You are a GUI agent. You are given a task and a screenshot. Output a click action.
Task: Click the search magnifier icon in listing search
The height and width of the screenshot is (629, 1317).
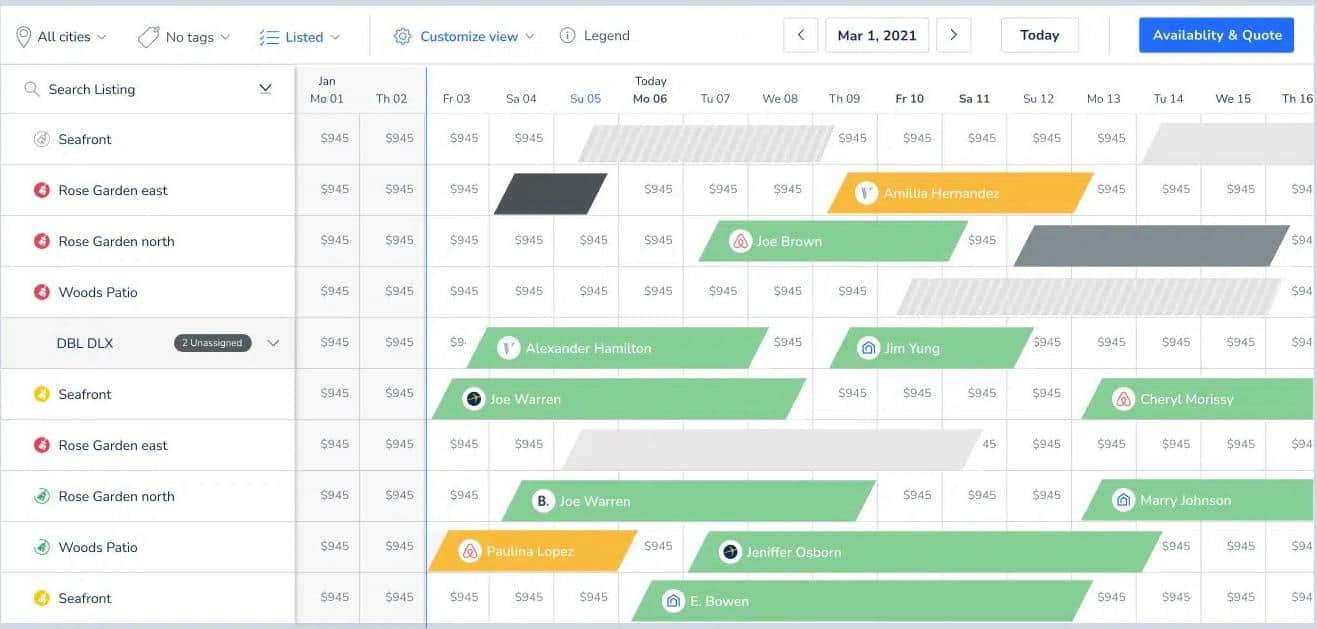coord(32,89)
